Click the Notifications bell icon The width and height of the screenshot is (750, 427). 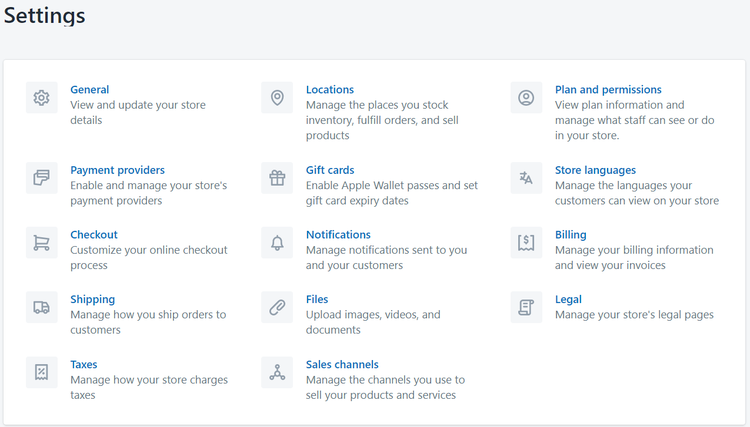(277, 243)
